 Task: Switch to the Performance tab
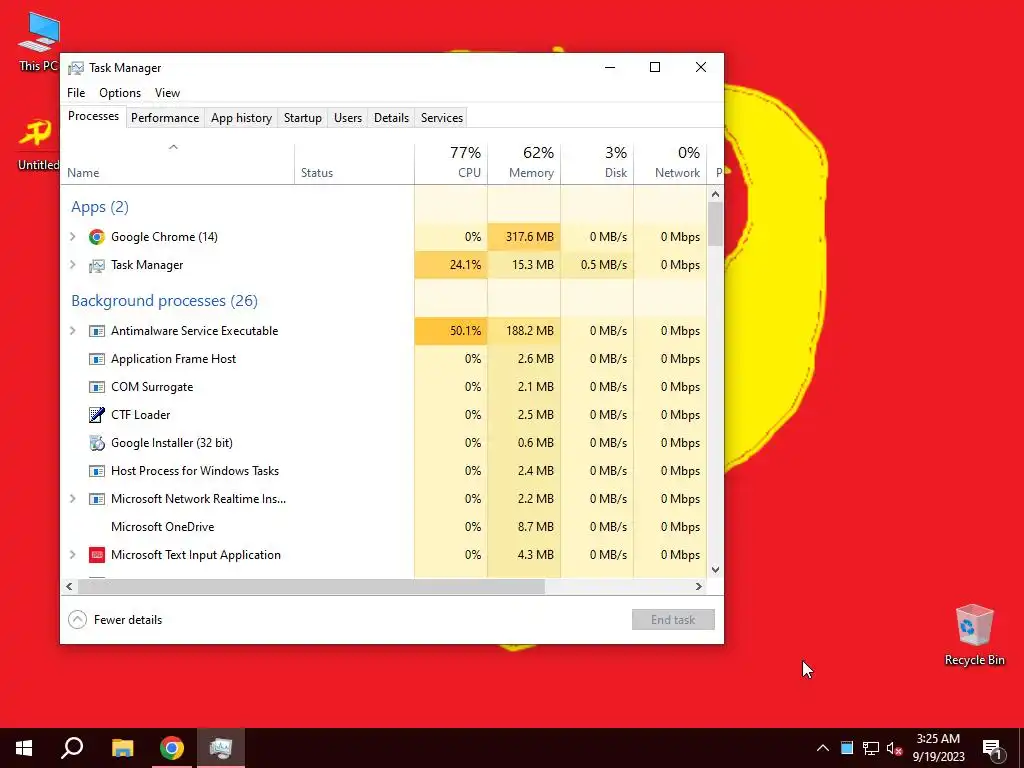[165, 118]
